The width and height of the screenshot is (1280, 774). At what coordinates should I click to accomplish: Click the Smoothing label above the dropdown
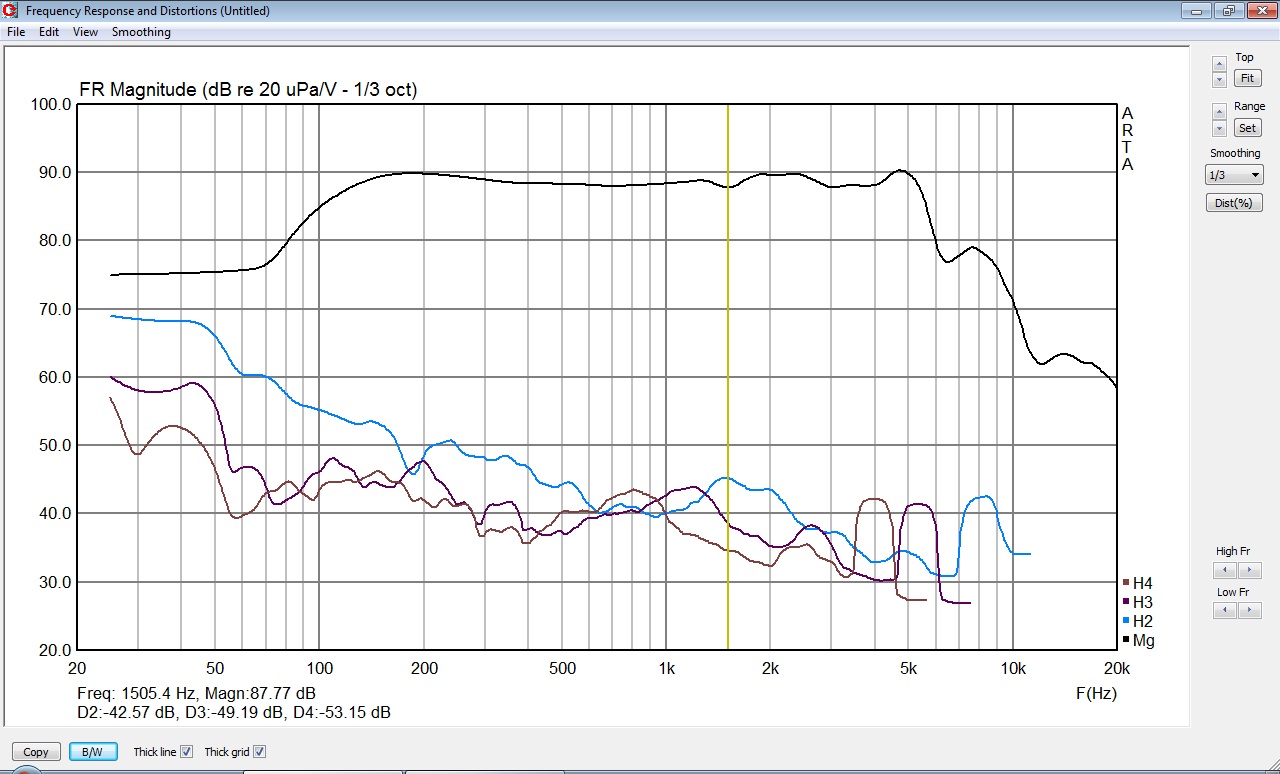[x=1235, y=153]
